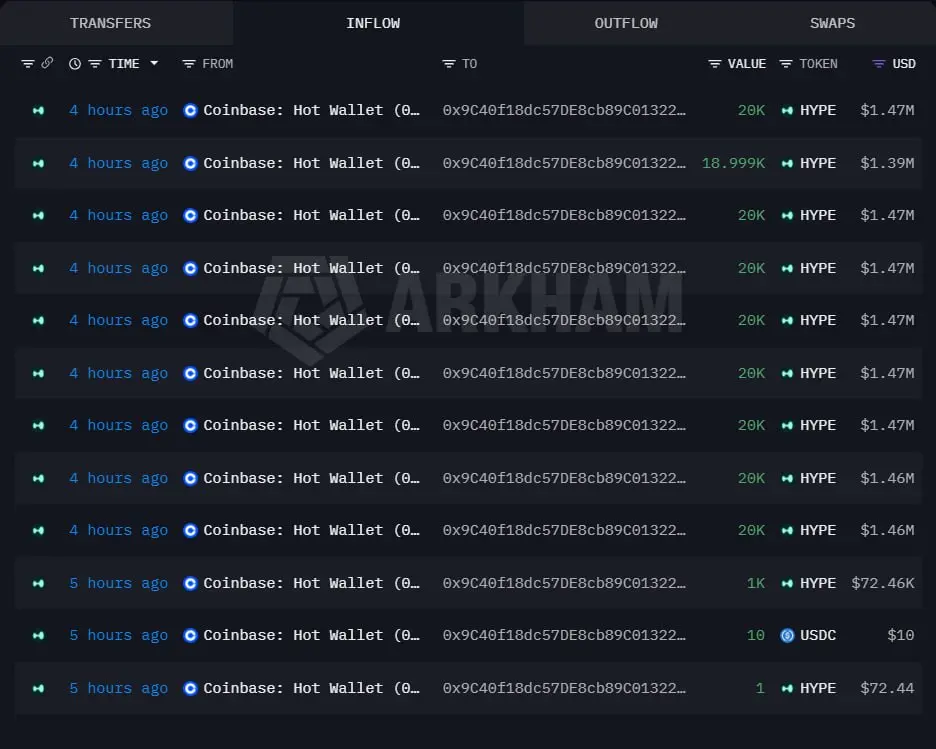Open recipient address in the $72.44 row
The width and height of the screenshot is (936, 749).
pos(564,688)
